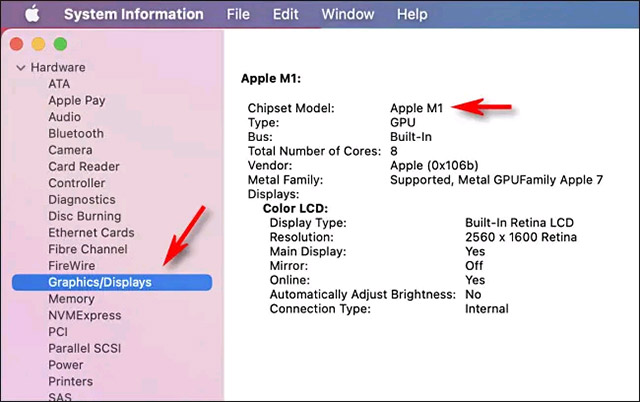Open the File menu

pyautogui.click(x=238, y=14)
